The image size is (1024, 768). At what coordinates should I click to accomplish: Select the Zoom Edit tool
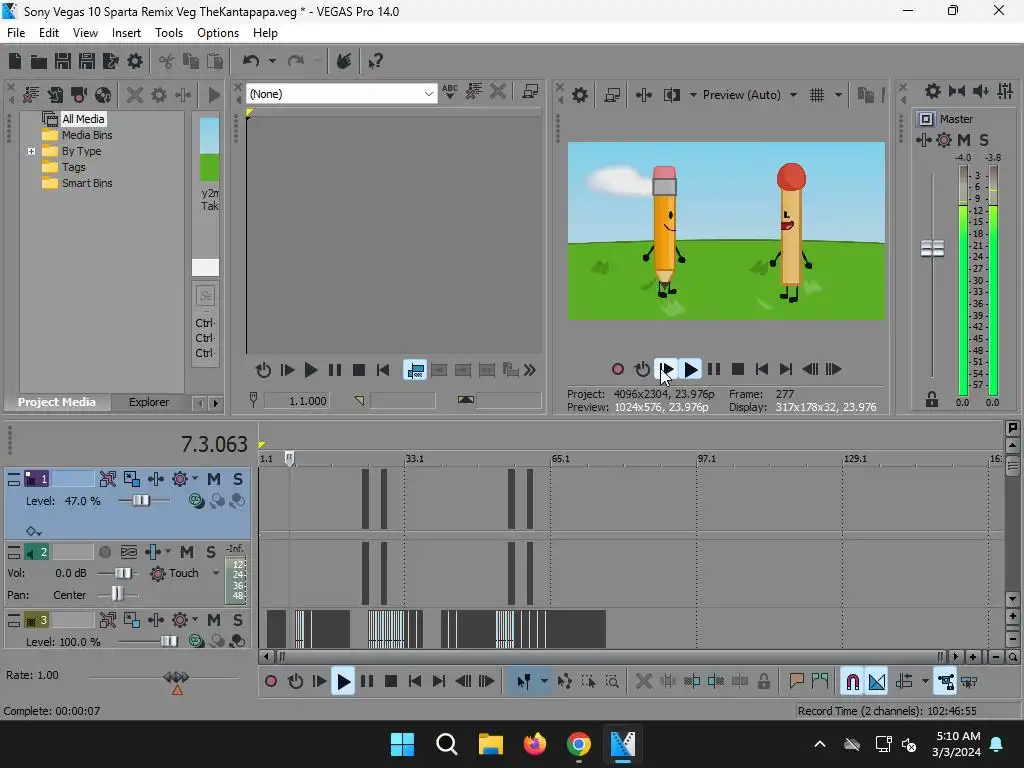612,682
